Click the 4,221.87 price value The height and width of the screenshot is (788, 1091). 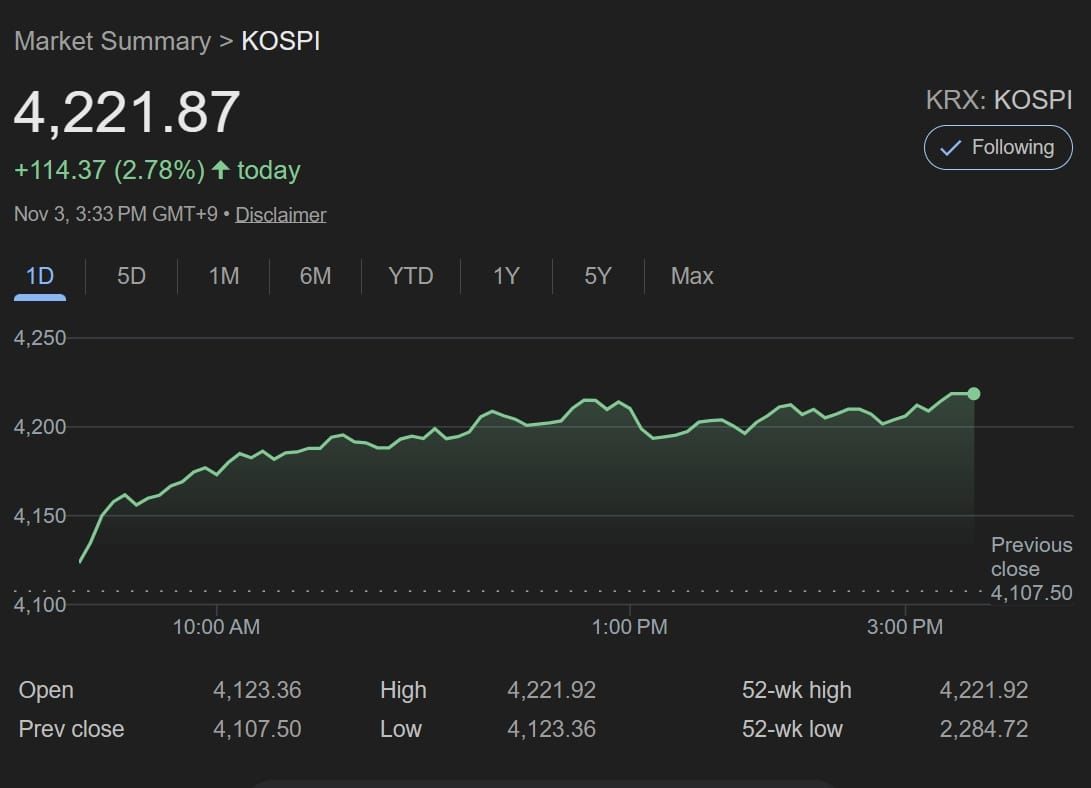[x=125, y=112]
